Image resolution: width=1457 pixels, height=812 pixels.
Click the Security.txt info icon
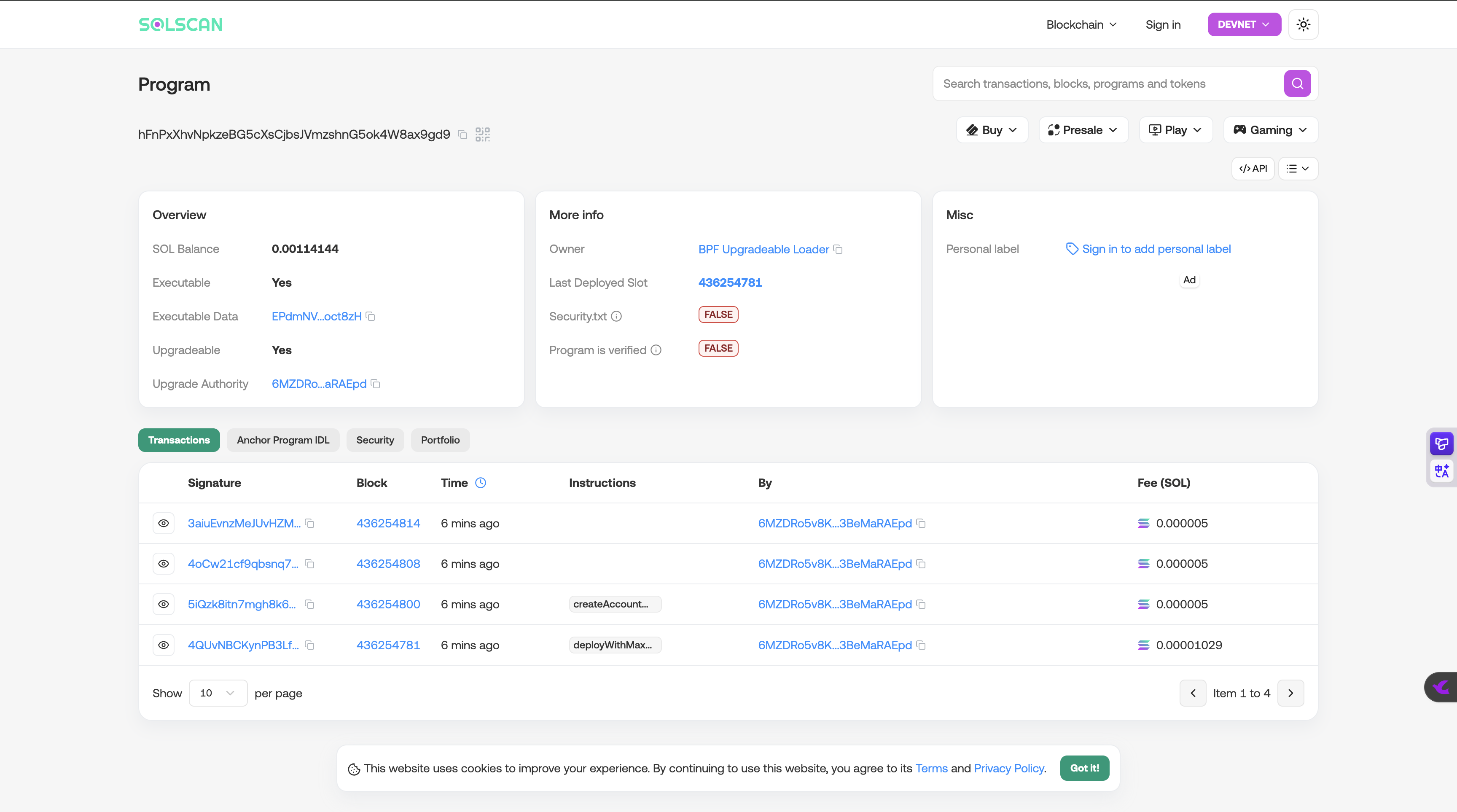tap(616, 317)
